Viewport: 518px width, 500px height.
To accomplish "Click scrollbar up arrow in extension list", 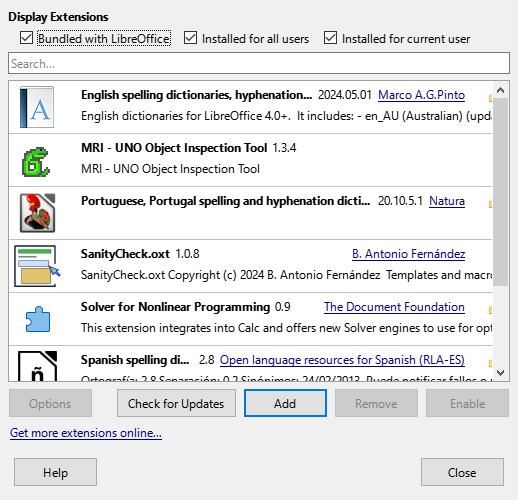I will point(500,90).
